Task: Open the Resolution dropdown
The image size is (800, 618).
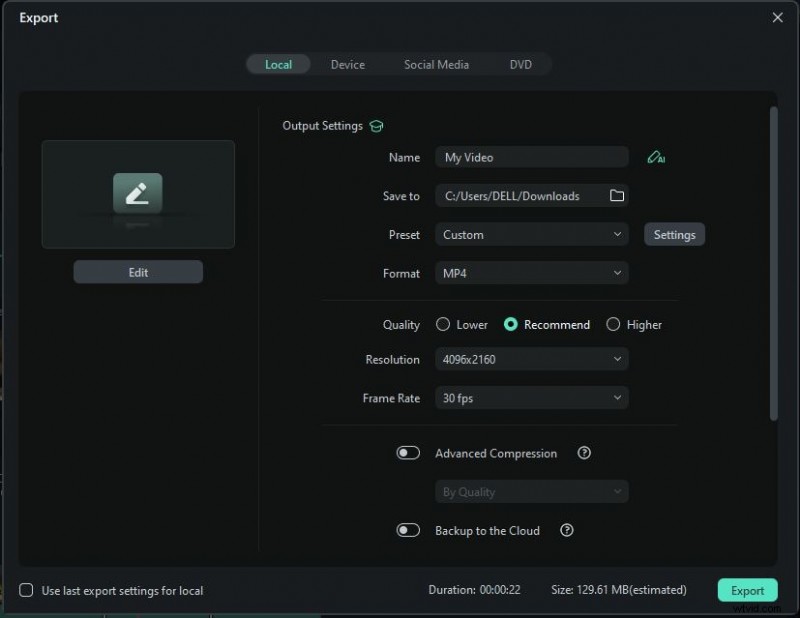Action: pos(531,359)
